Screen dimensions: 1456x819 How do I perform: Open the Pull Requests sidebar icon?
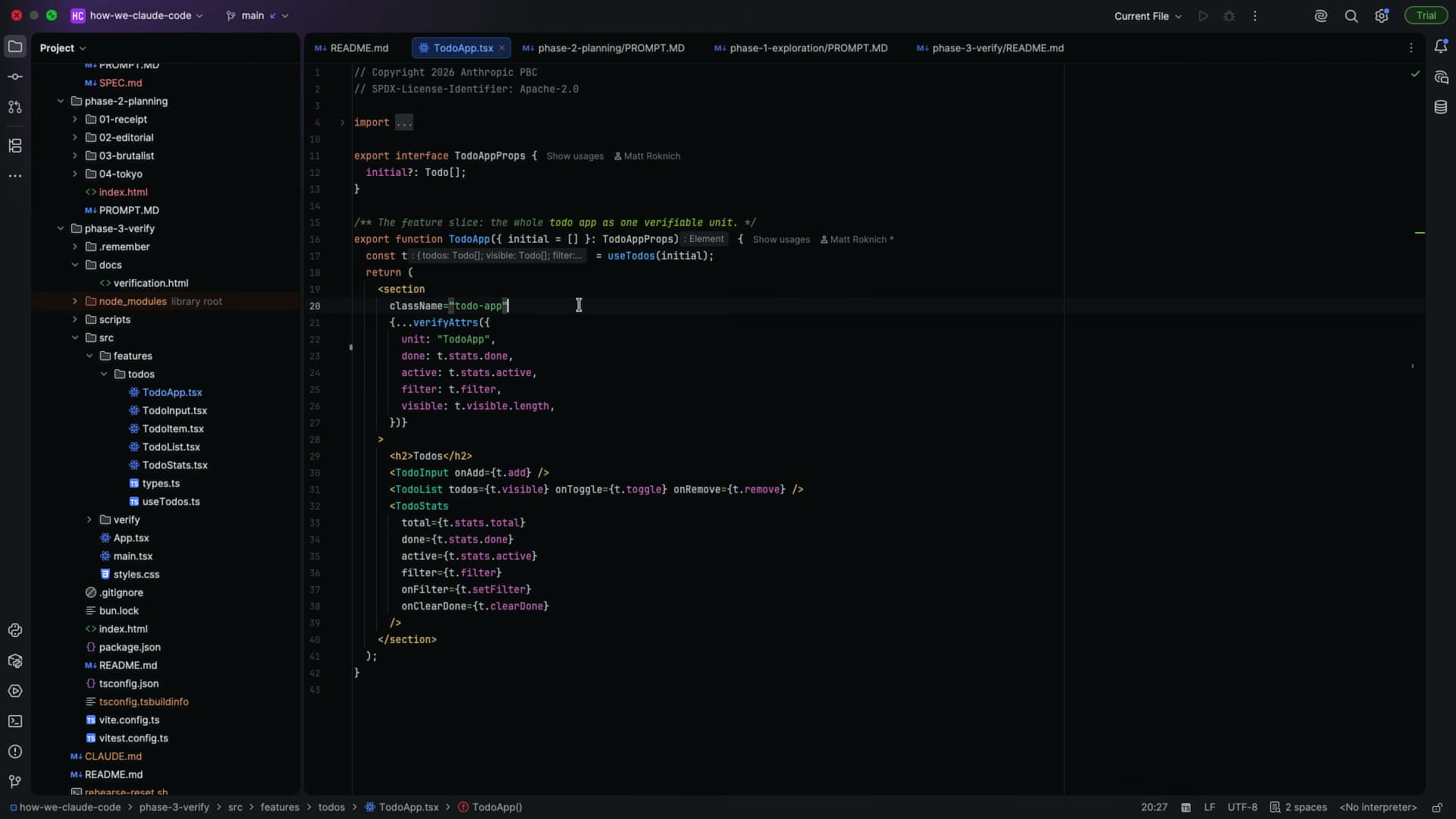coord(15,107)
